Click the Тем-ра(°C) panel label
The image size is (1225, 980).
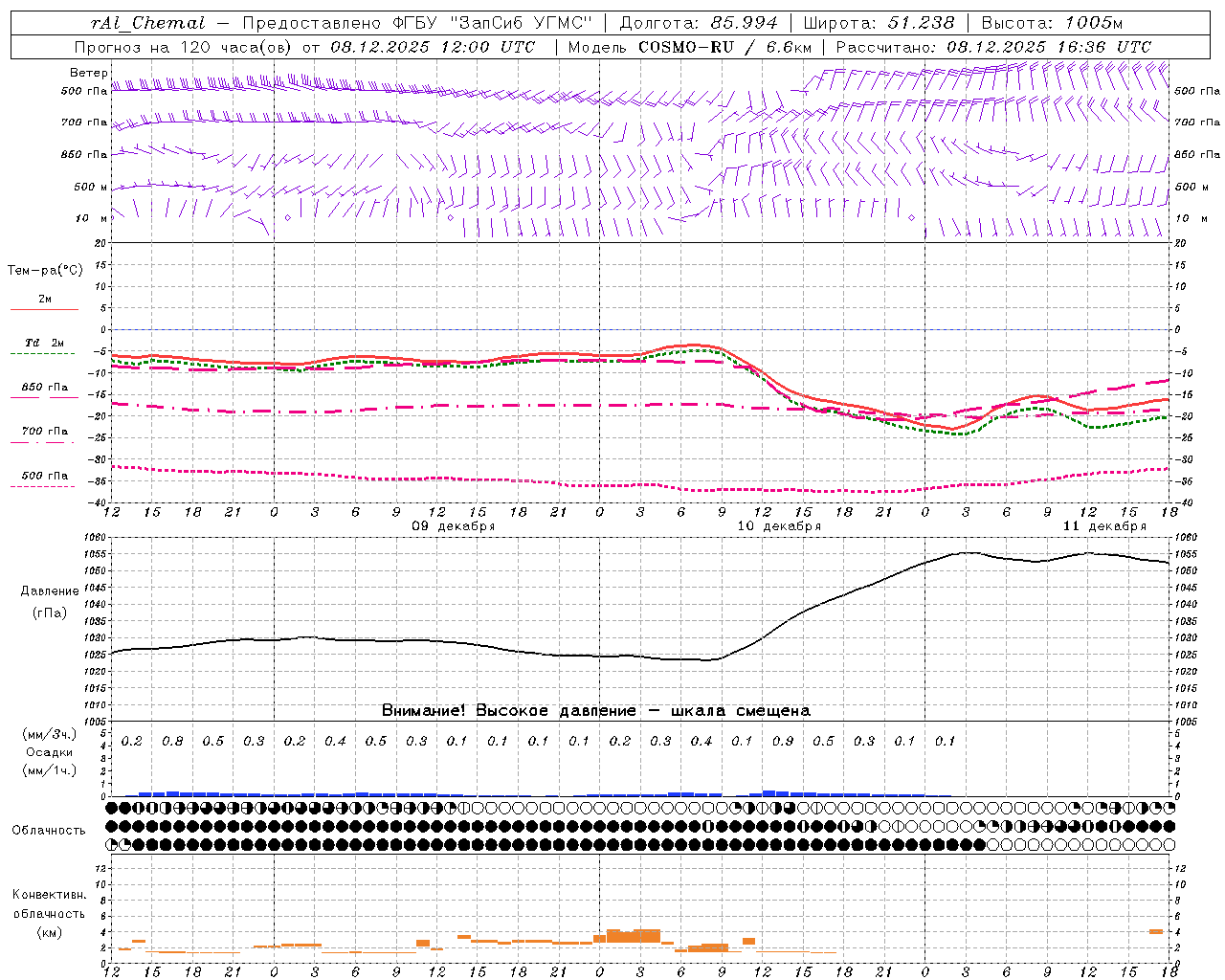click(x=45, y=271)
